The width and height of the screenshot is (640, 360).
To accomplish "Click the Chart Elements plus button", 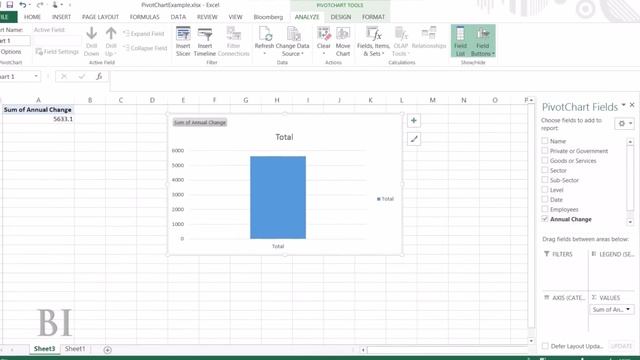I will 413,120.
